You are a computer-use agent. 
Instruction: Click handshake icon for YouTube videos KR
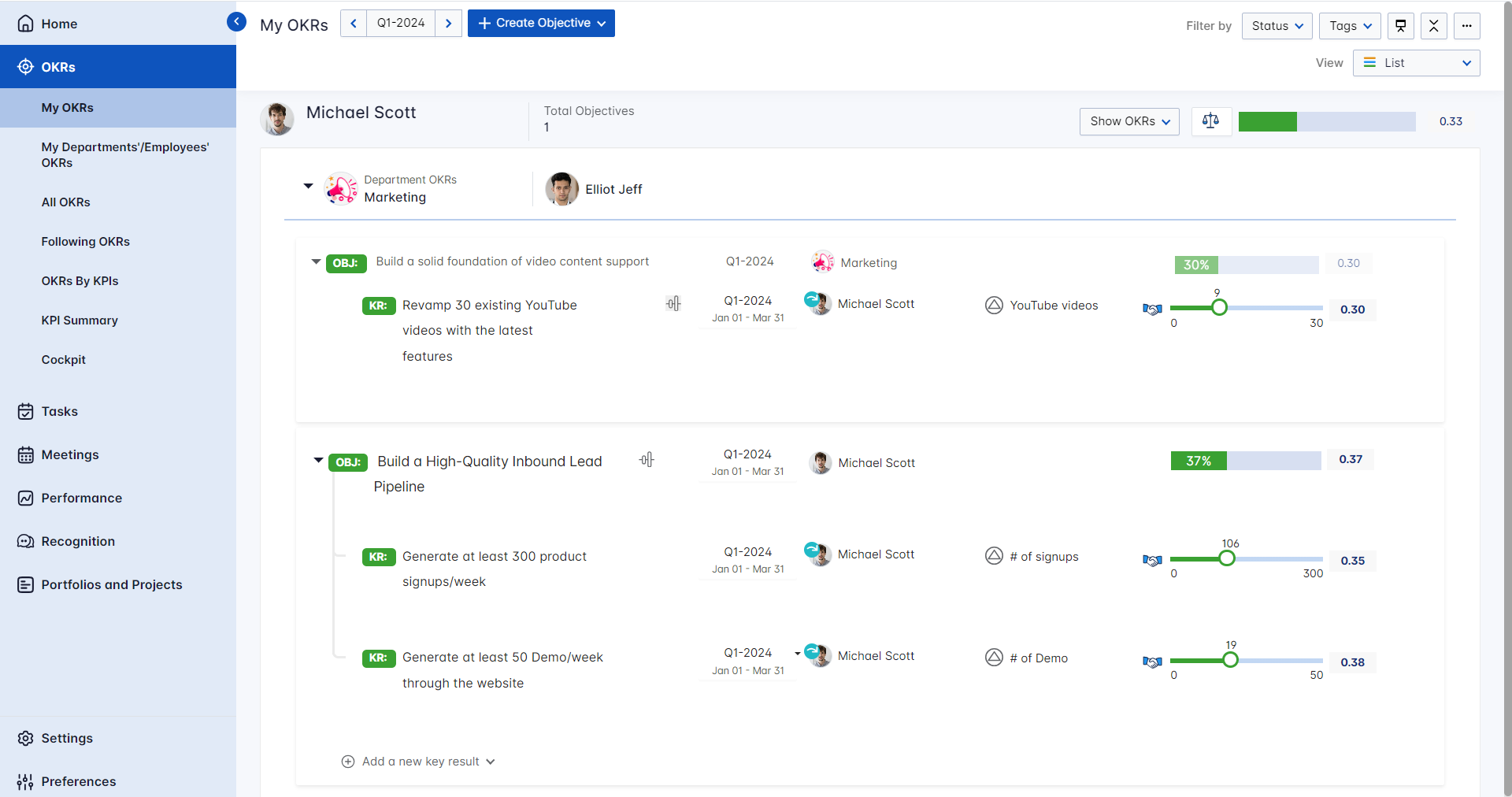coord(1152,310)
